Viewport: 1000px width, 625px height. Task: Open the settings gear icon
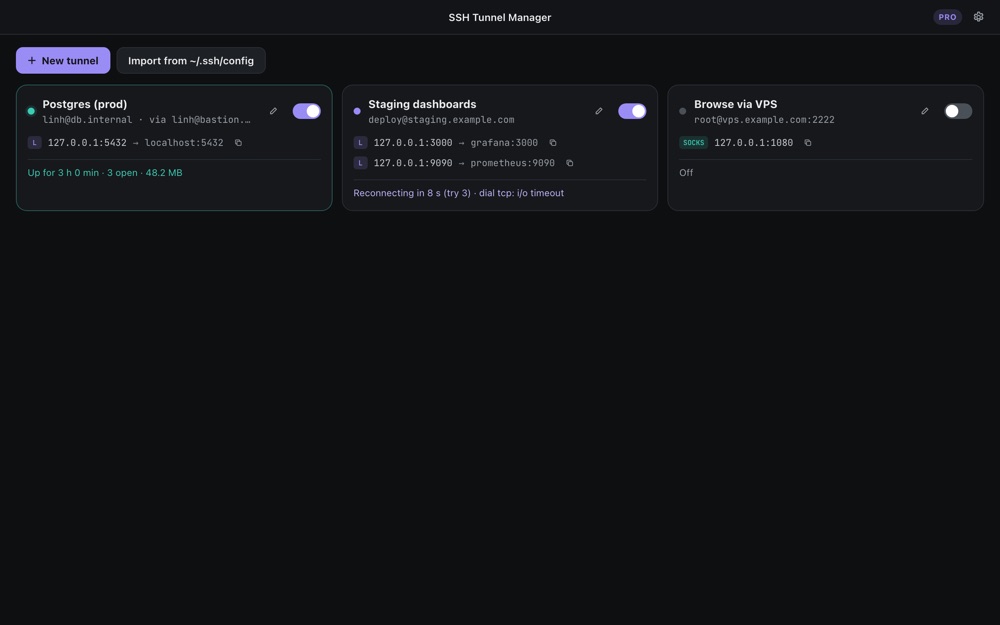pyautogui.click(x=978, y=17)
